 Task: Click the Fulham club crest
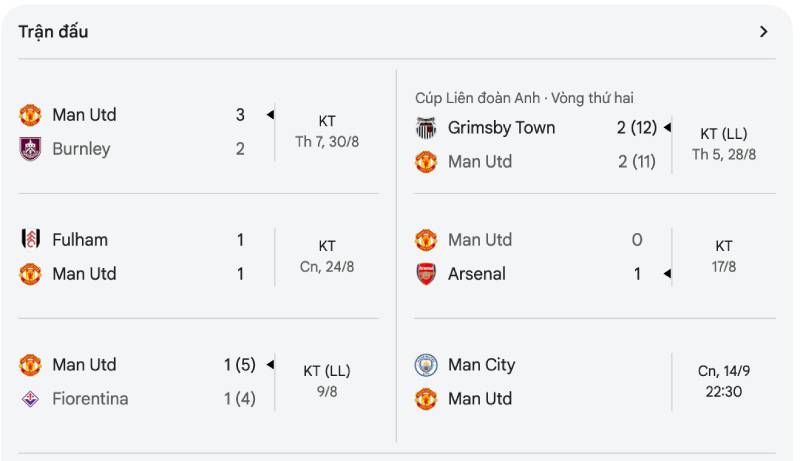click(30, 240)
